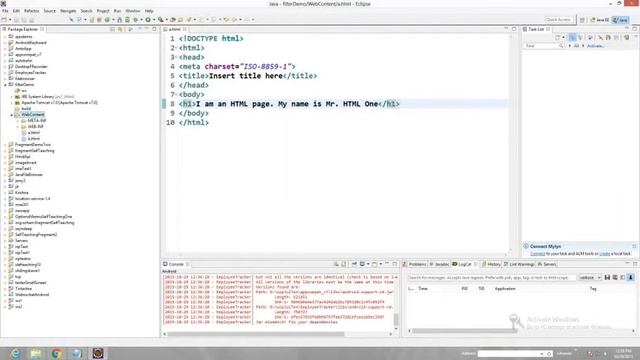This screenshot has width=640, height=360.
Task: Click the New toolbar icon
Action: click(4, 20)
